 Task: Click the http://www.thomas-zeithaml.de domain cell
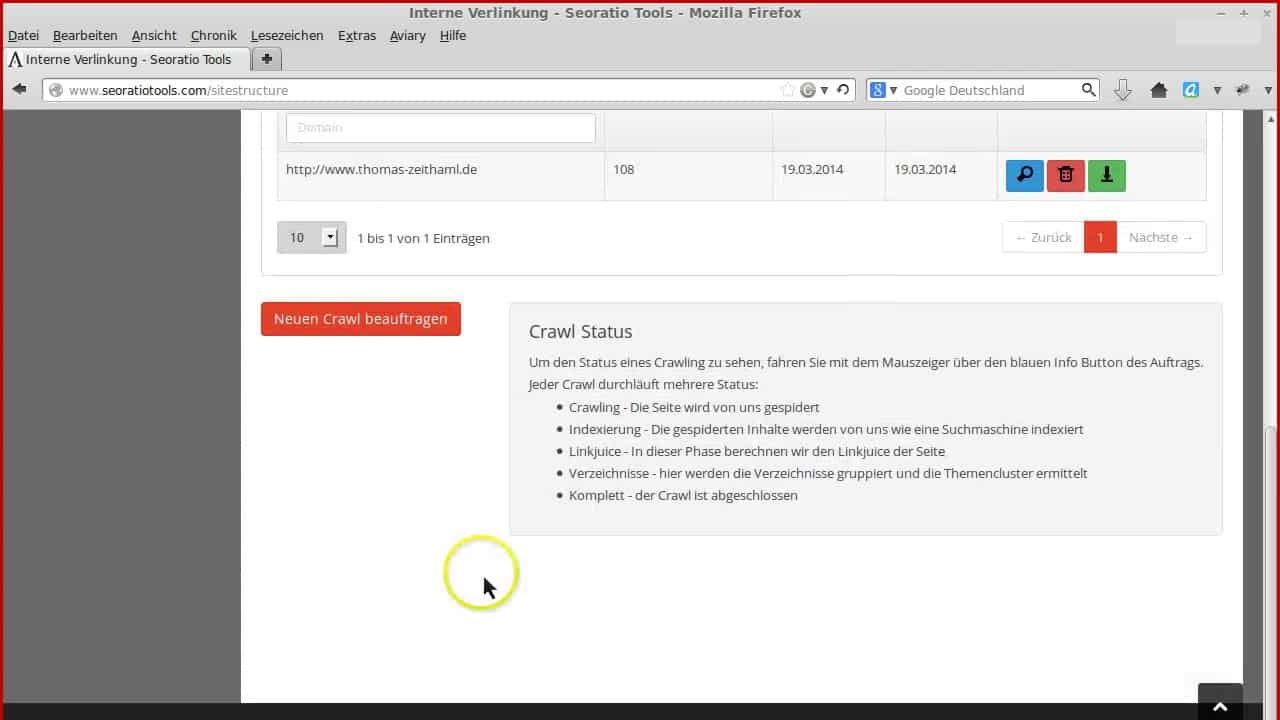pos(441,175)
